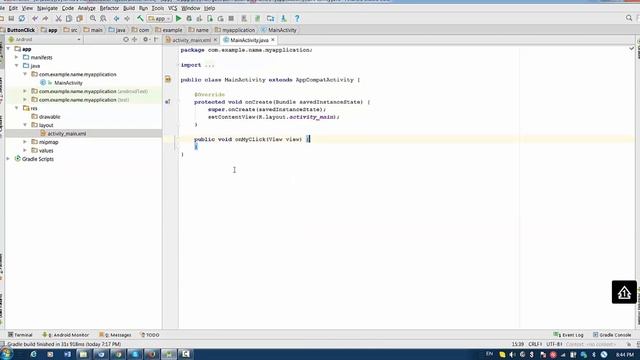Image resolution: width=640 pixels, height=360 pixels.
Task: Open the Terminal tool window
Action: 20,335
